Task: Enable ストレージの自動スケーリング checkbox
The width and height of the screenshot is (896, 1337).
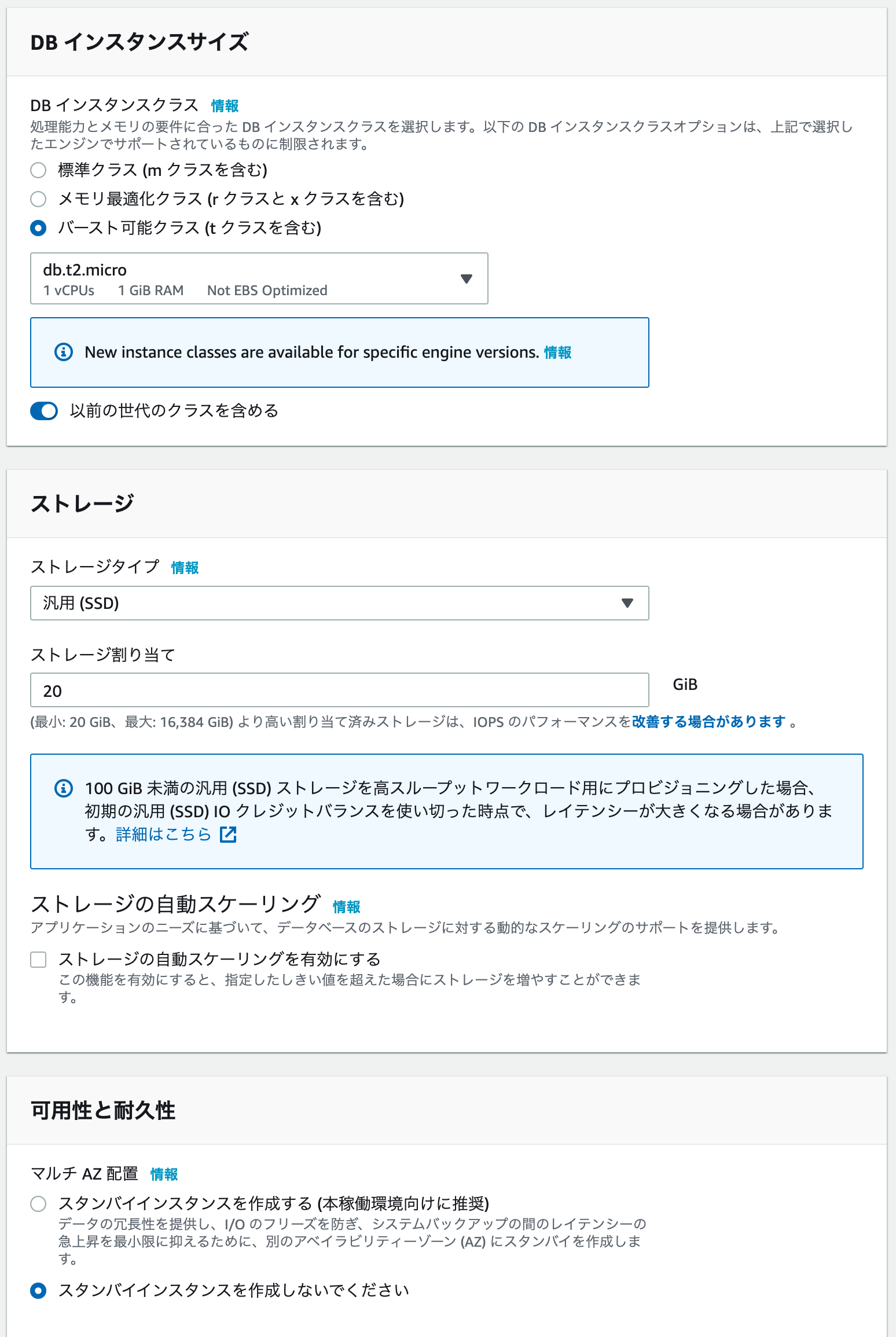Action: tap(38, 960)
